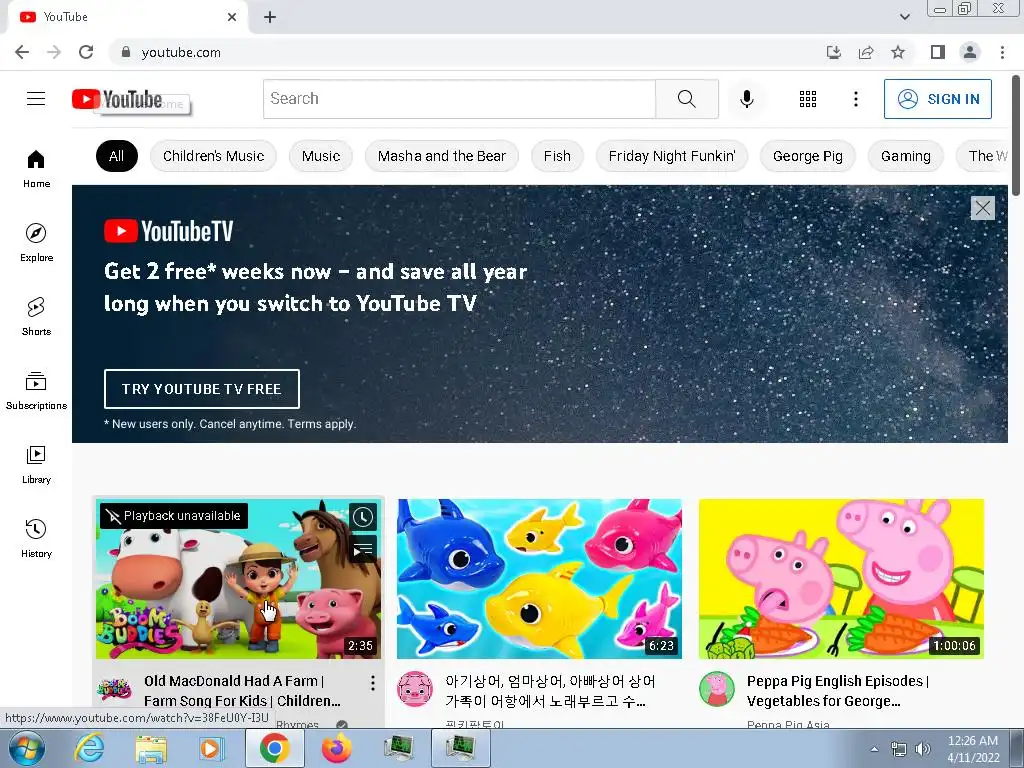Reload the YouTube page

coord(86,52)
